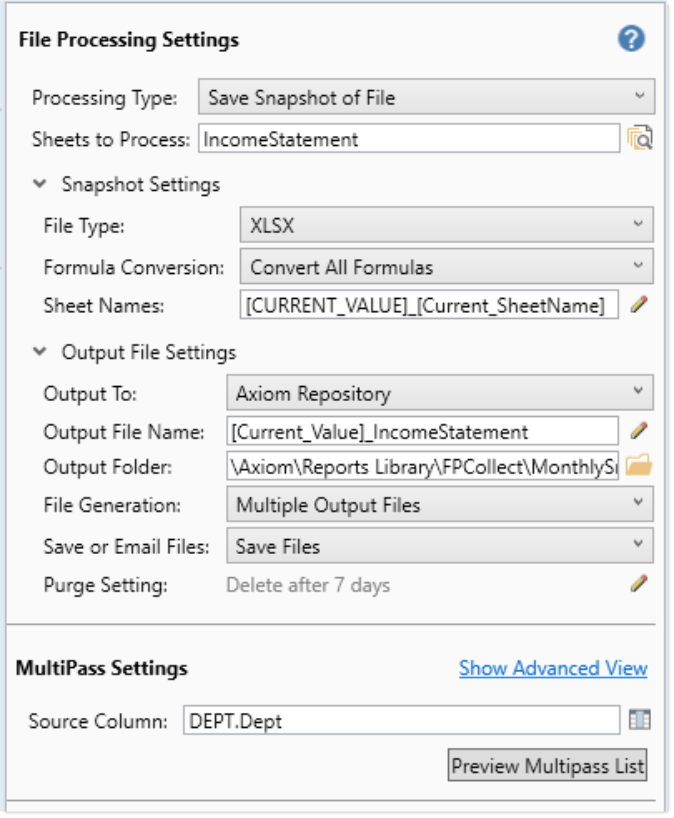Collapse the Output File Settings section
This screenshot has width=674, height=818.
[x=40, y=352]
